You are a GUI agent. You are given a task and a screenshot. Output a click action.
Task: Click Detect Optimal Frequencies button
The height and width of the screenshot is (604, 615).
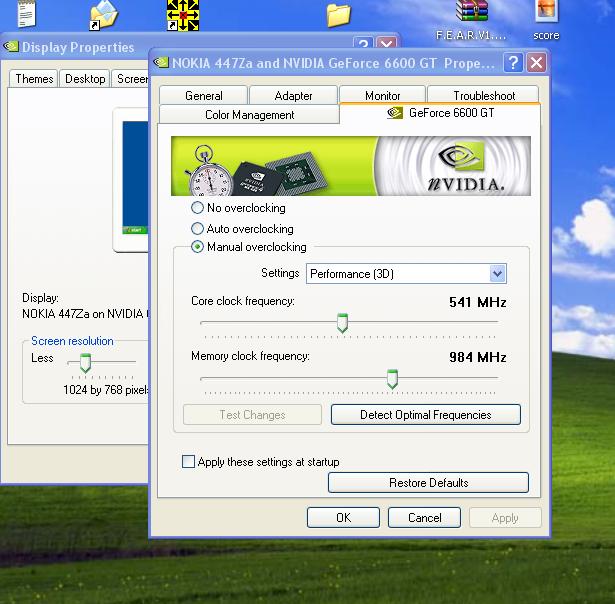coord(426,415)
